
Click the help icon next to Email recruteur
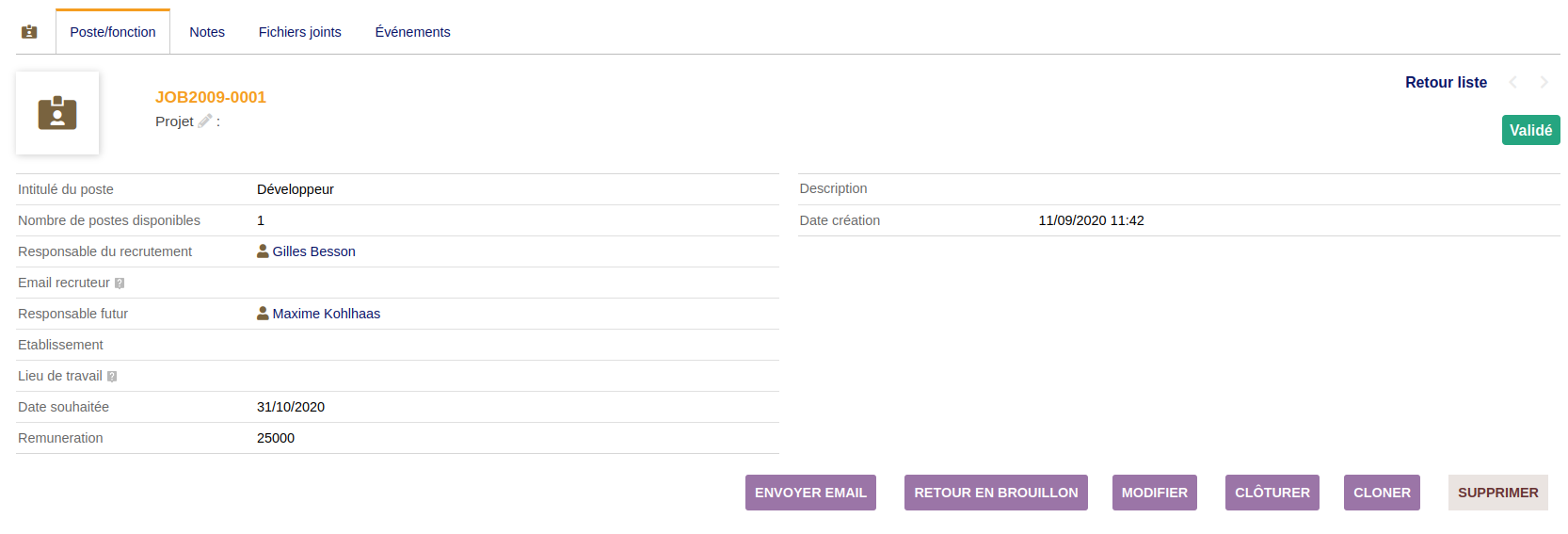pyautogui.click(x=120, y=283)
